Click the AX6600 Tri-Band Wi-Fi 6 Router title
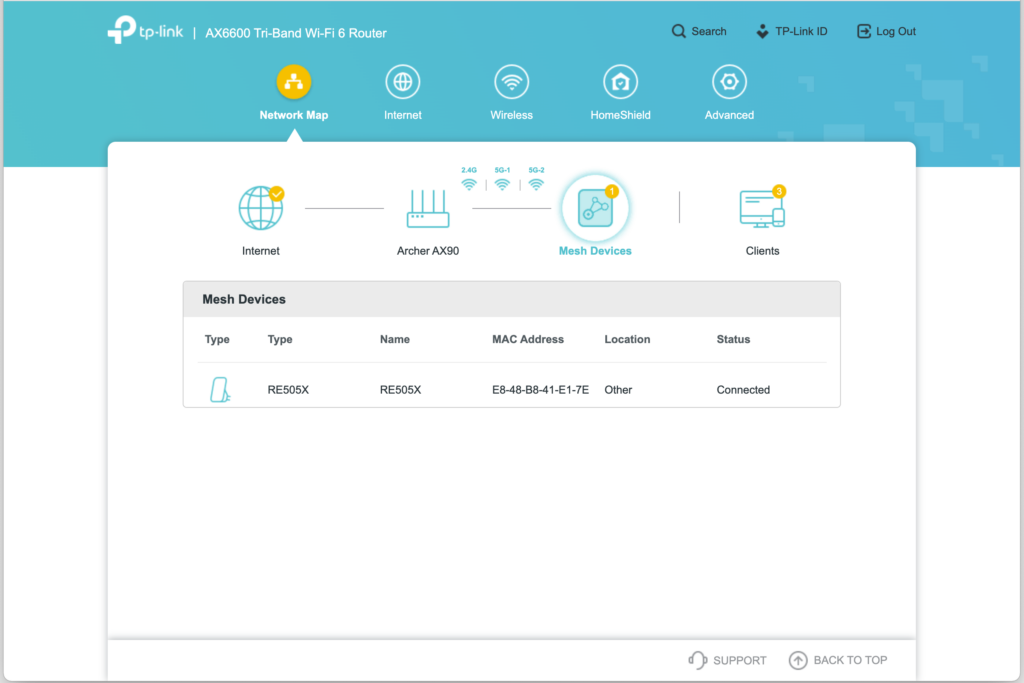This screenshot has height=683, width=1024. point(296,33)
